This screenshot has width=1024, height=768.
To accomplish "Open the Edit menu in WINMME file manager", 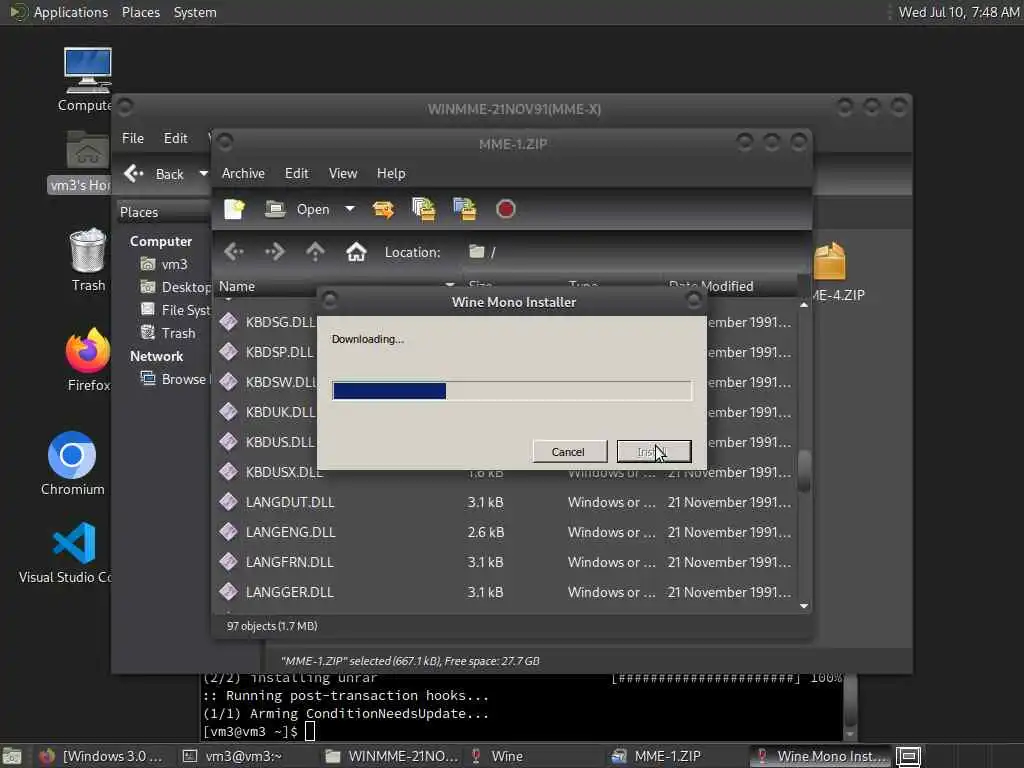I will coord(175,138).
